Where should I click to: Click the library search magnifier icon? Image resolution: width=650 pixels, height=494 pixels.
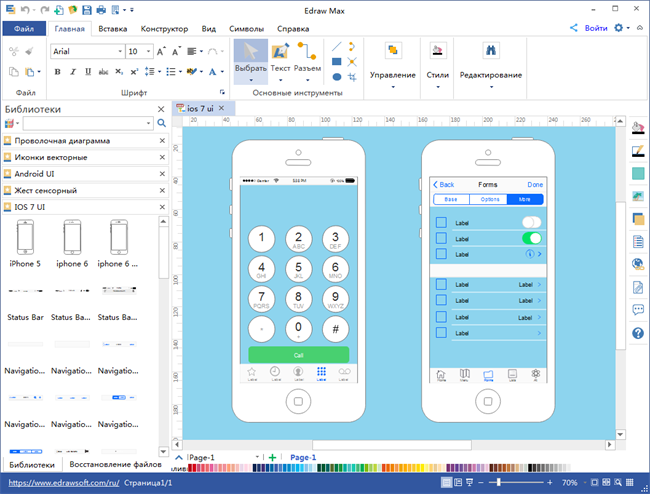click(x=161, y=123)
